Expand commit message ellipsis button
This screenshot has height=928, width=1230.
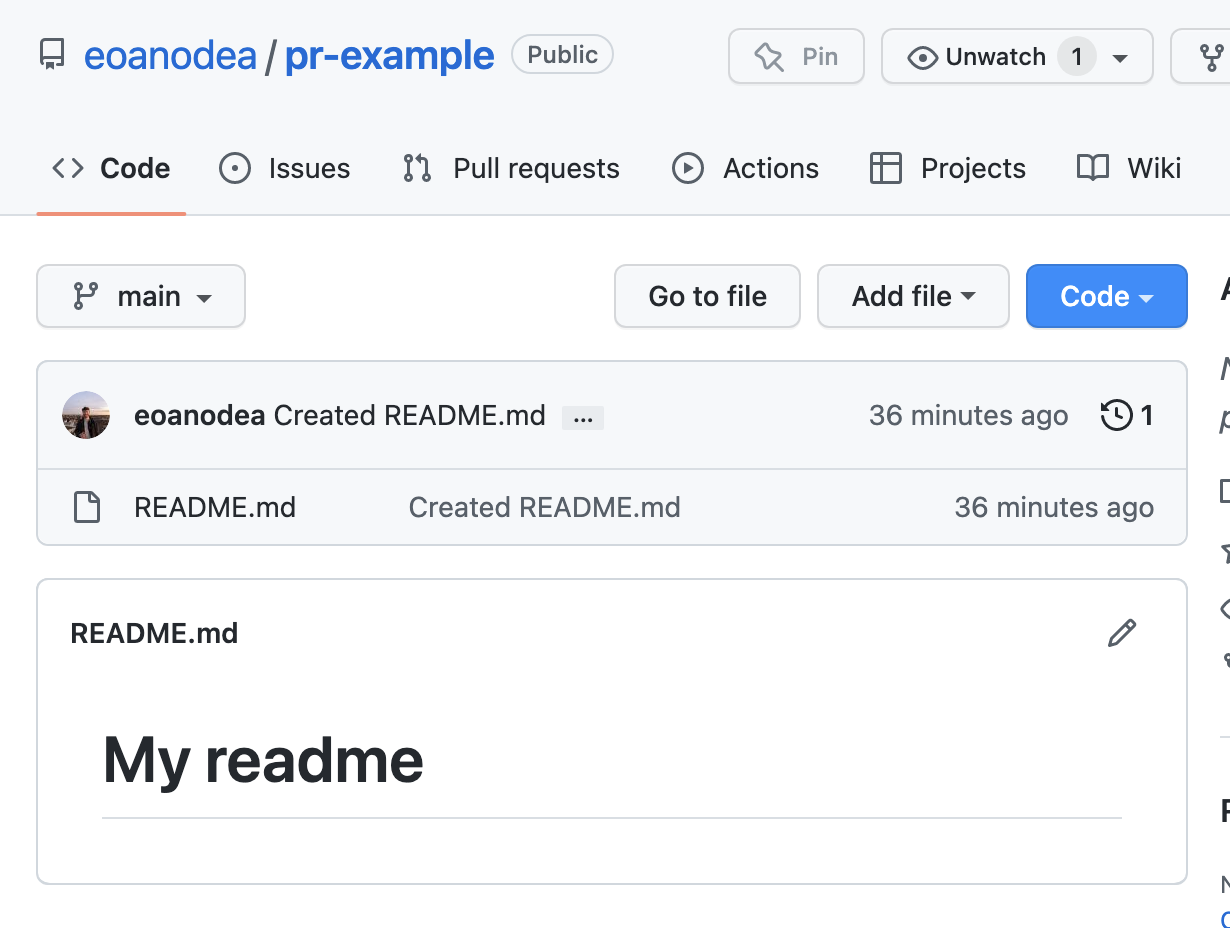click(x=583, y=418)
